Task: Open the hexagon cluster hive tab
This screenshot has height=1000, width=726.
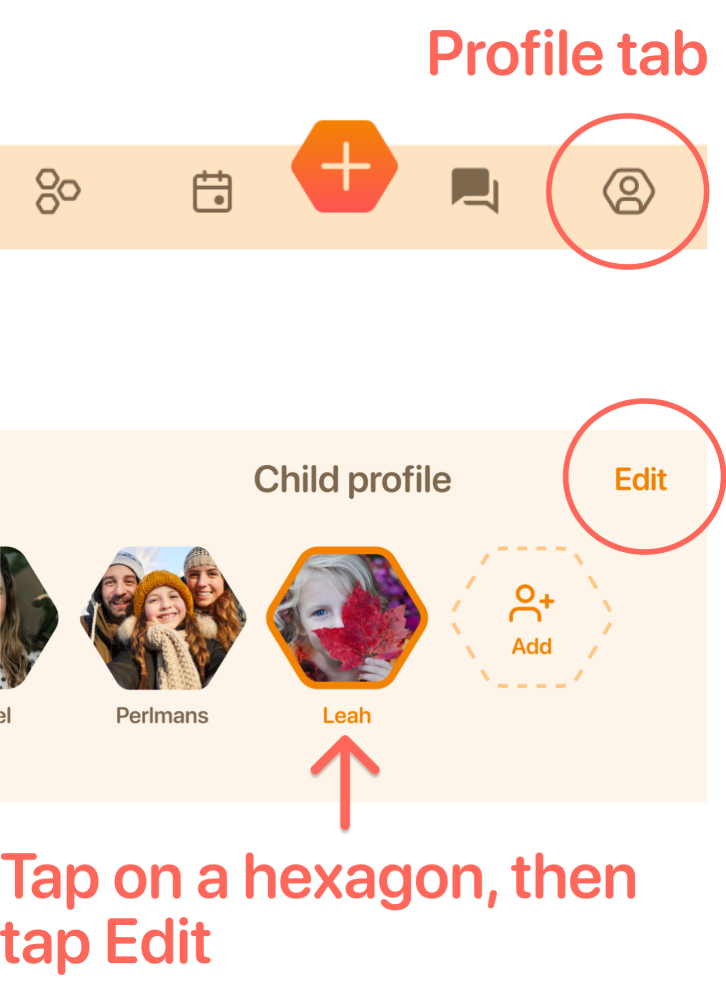Action: click(x=57, y=191)
